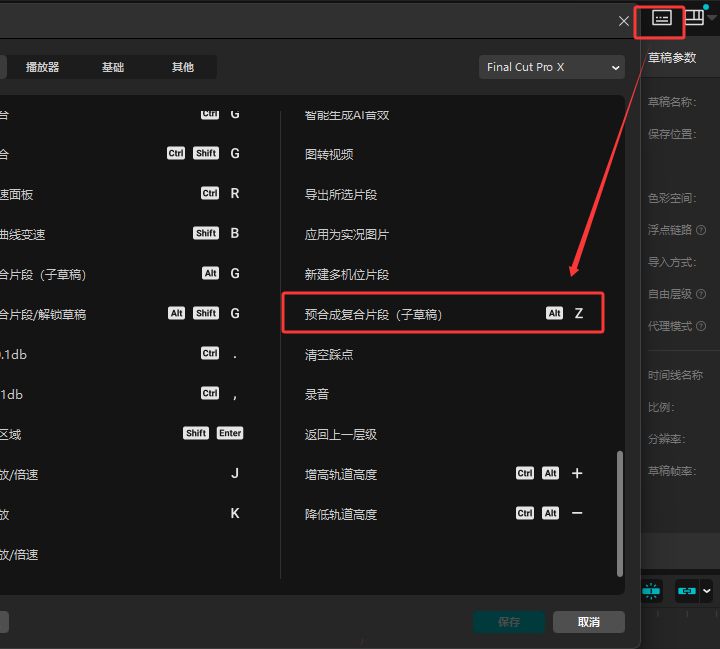Image resolution: width=720 pixels, height=649 pixels.
Task: Open the Final Cut Pro X preset dropdown
Action: (x=552, y=67)
